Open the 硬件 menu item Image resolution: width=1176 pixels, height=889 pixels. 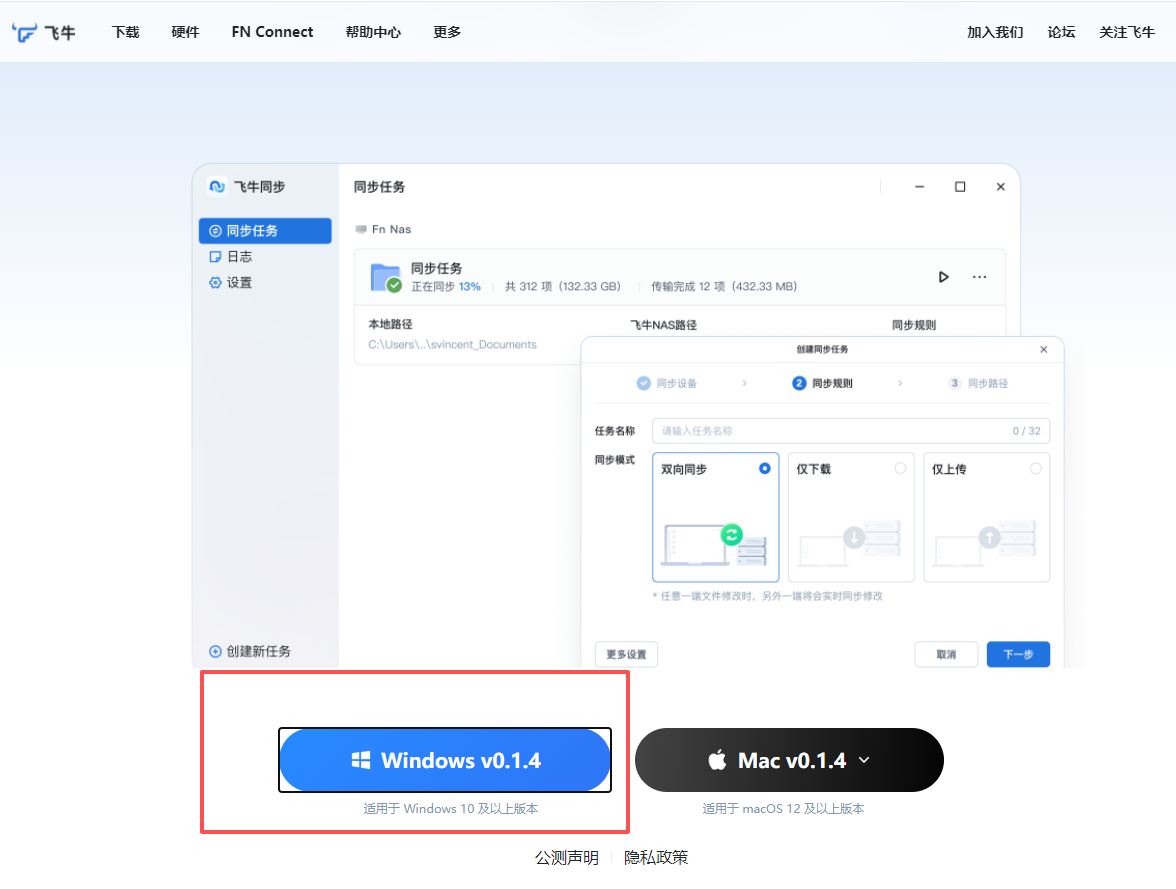(x=185, y=32)
